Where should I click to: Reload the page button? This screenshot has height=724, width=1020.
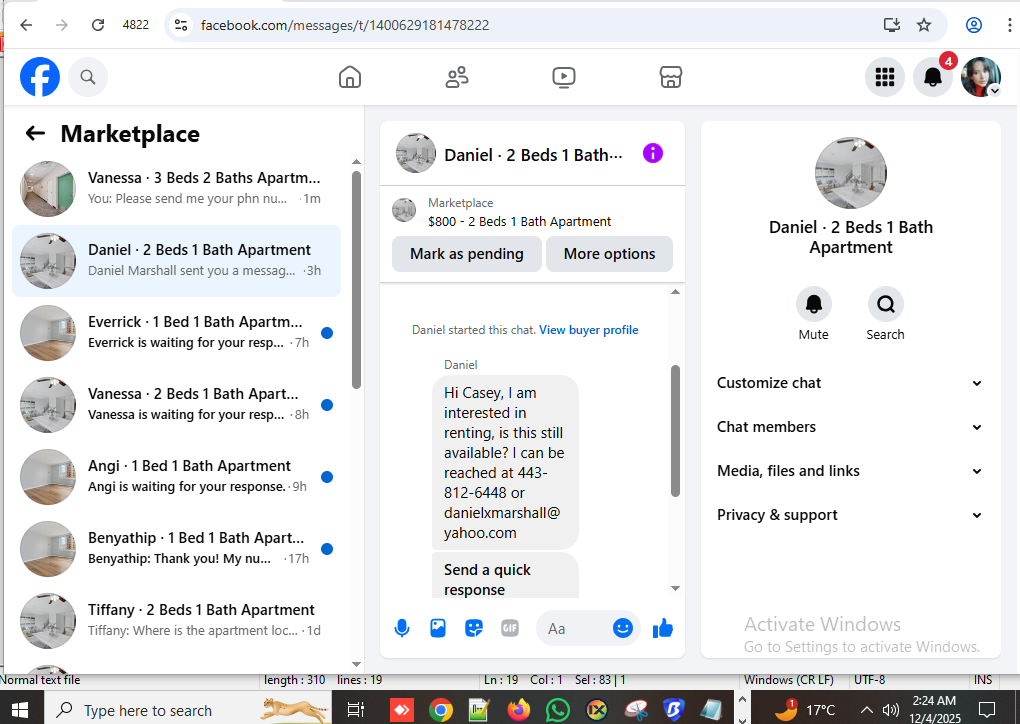click(x=98, y=25)
